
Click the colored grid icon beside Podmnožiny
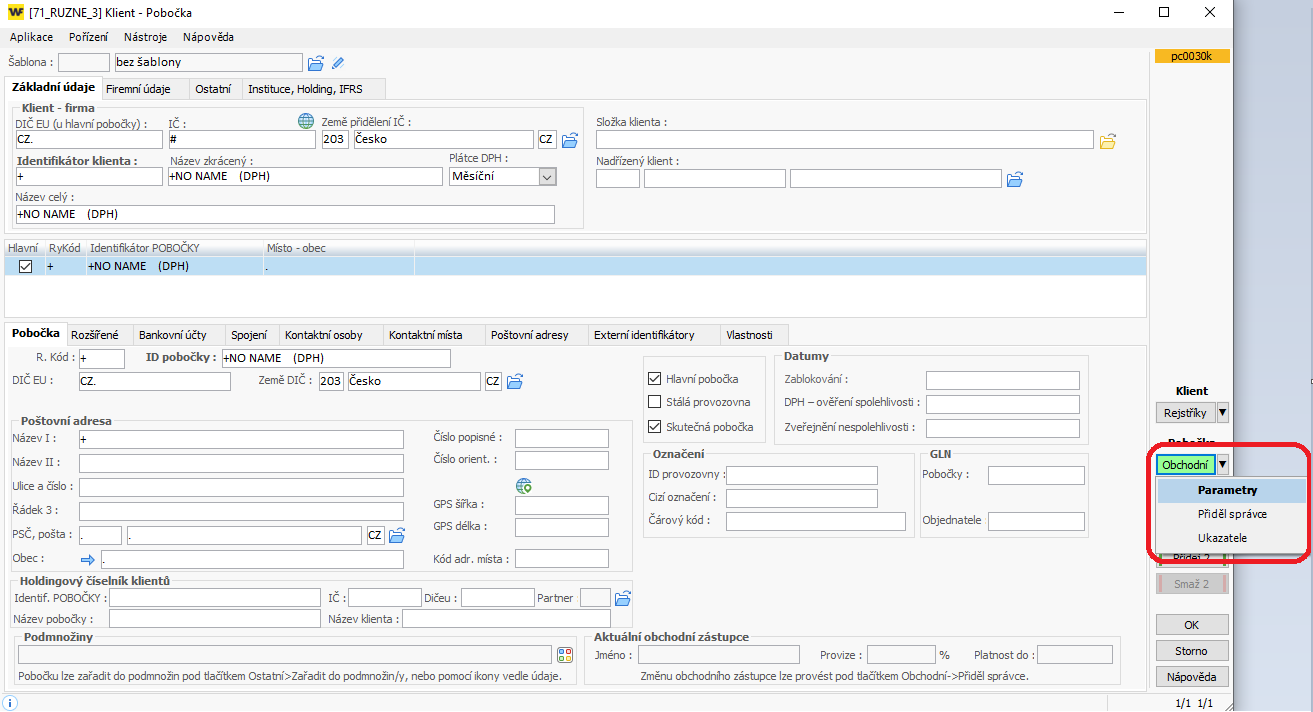565,655
